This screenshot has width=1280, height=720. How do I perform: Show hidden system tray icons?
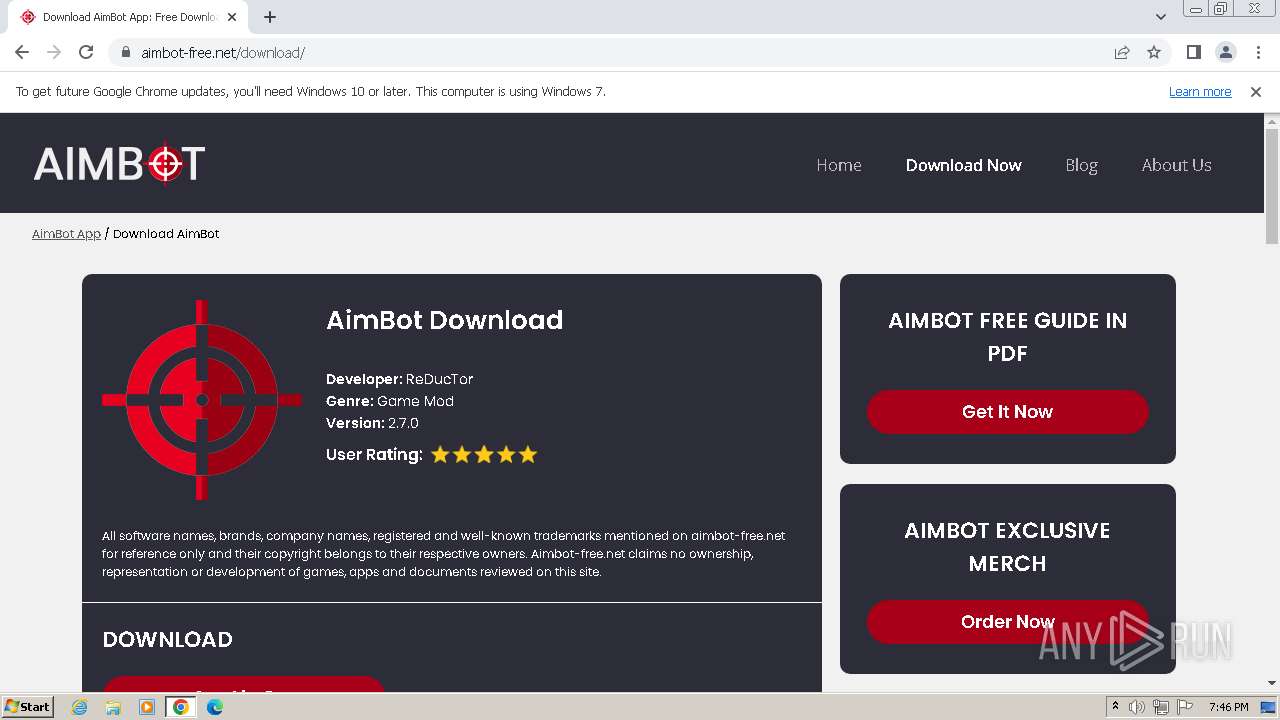coord(1115,707)
